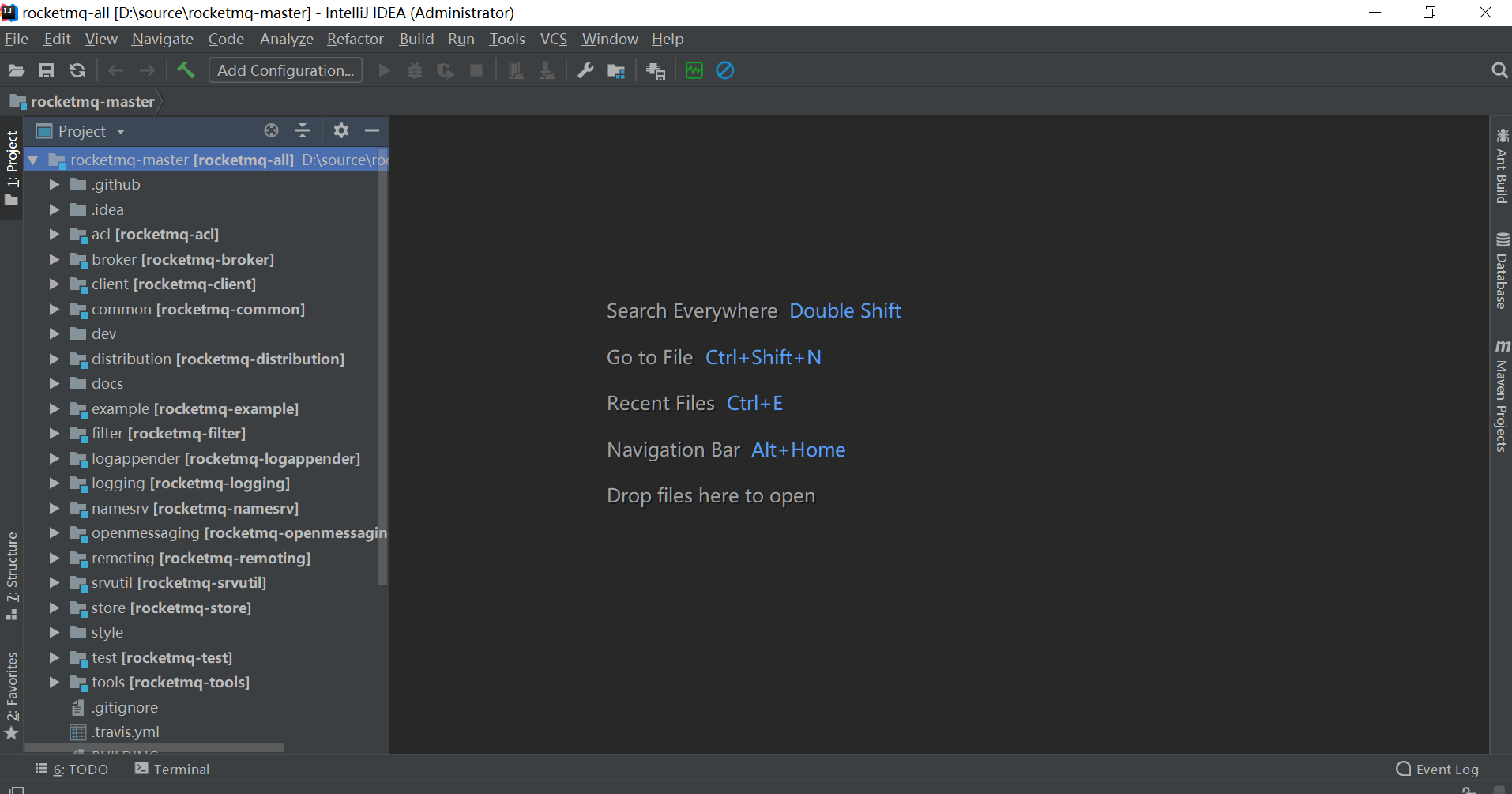Viewport: 1512px width, 794px height.
Task: Open the Maven Projects side tool window
Action: (x=1502, y=396)
